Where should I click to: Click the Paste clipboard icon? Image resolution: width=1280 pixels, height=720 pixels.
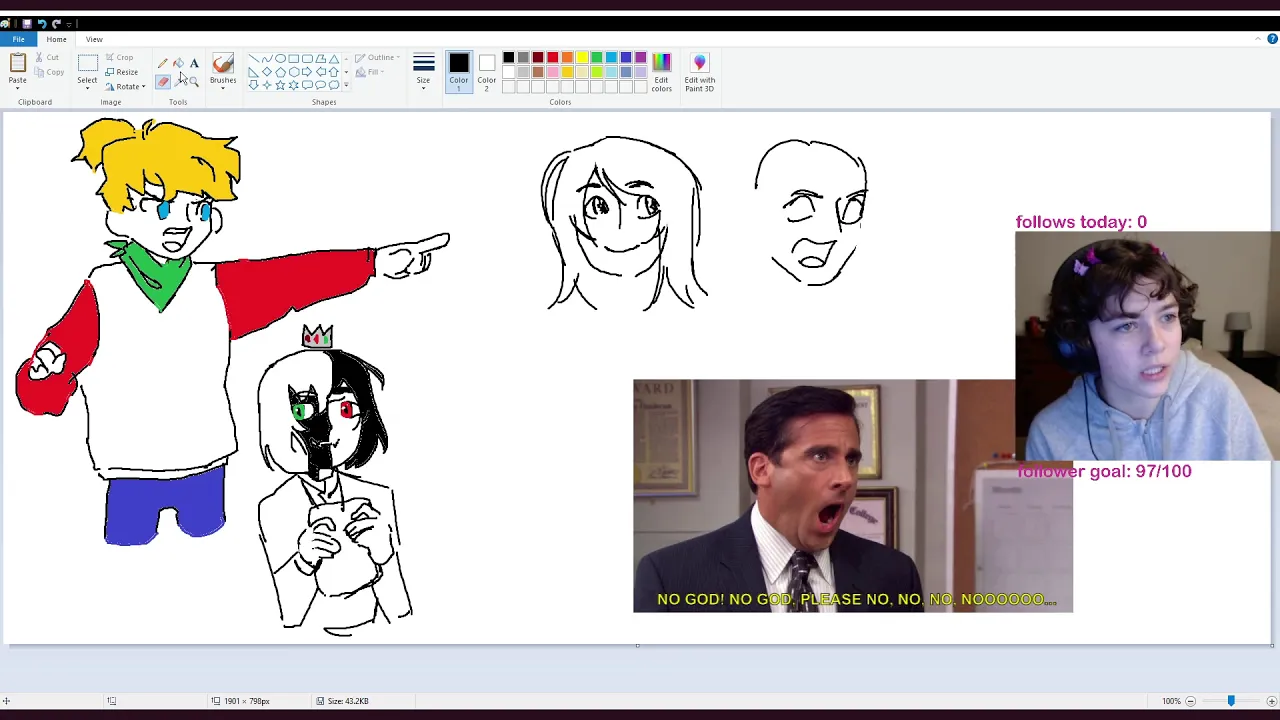(17, 64)
